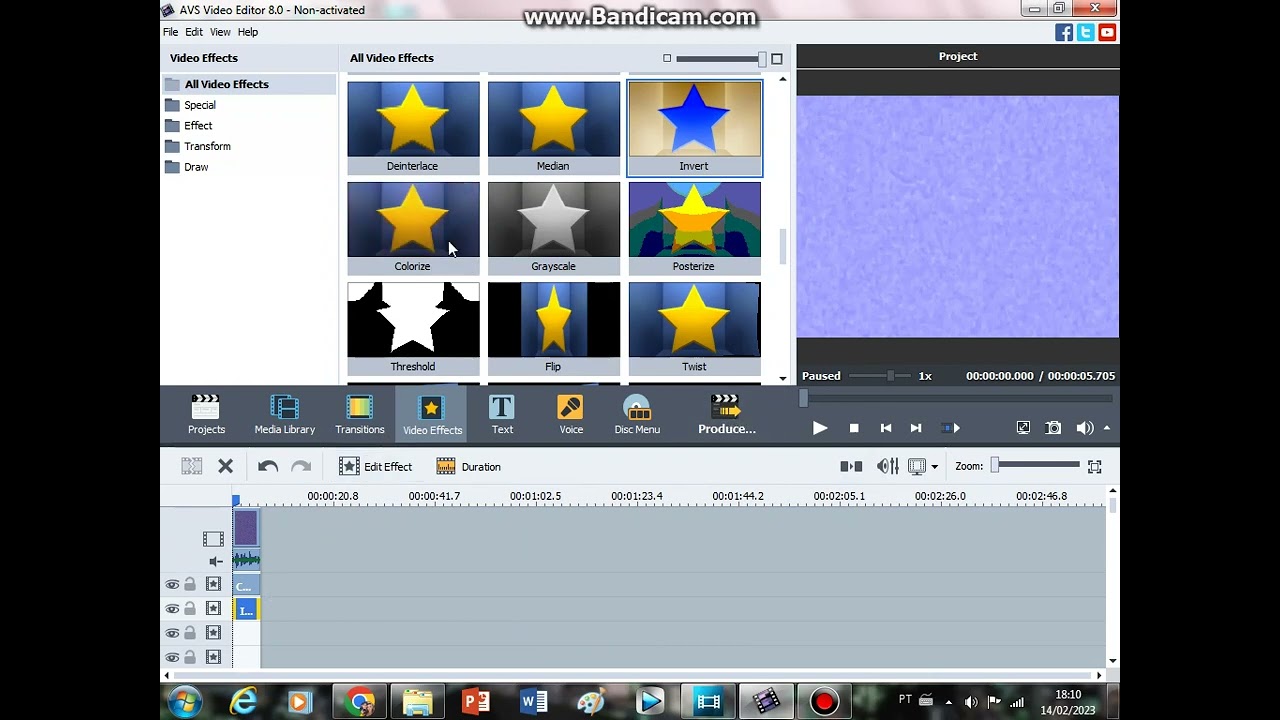
Task: Select the Median effect thumbnail
Action: click(x=553, y=127)
